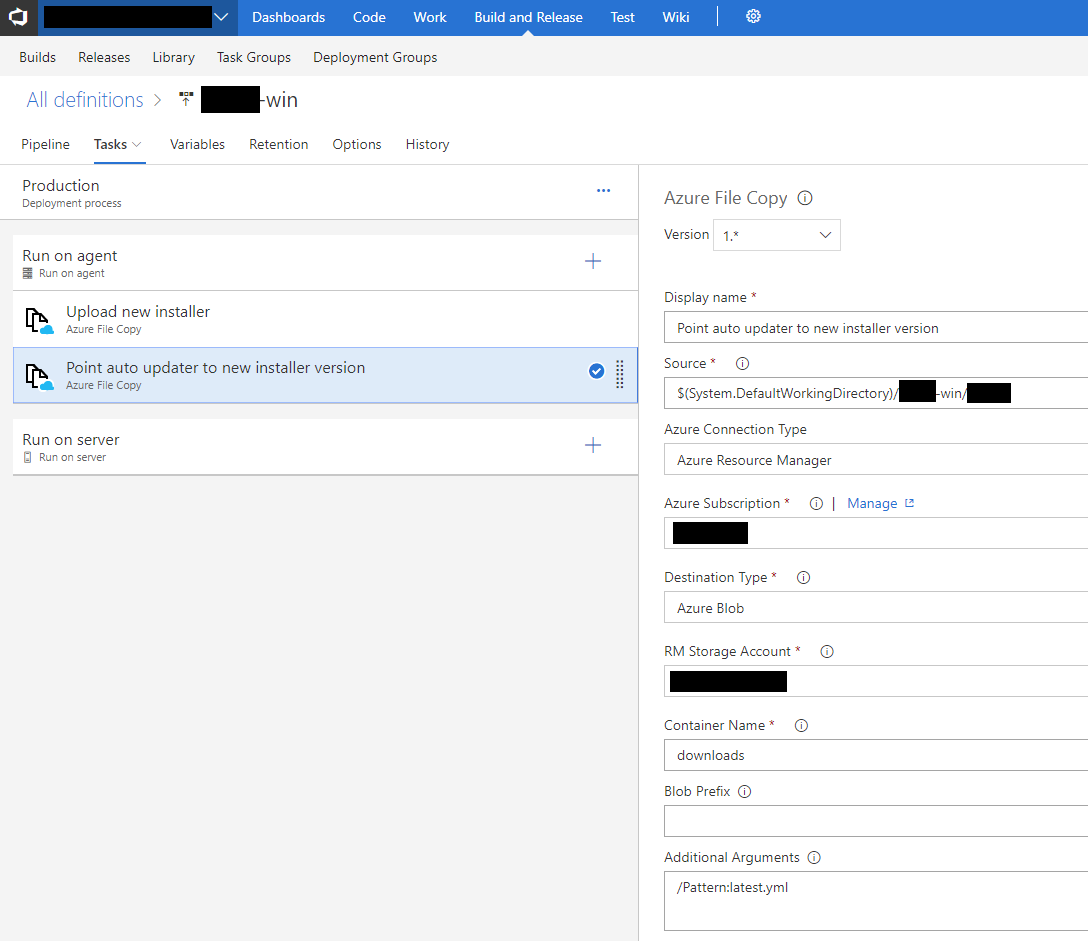Click the external link icon next to Manage

tap(909, 503)
